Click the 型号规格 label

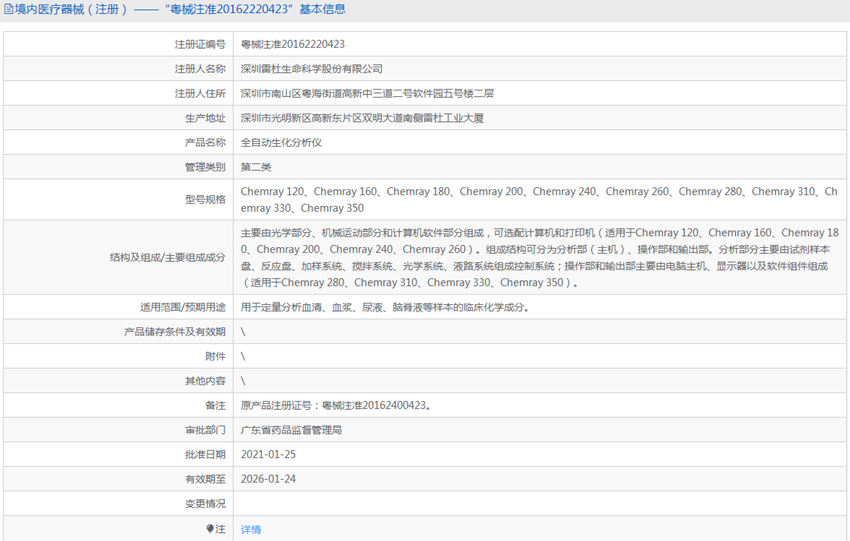point(205,199)
